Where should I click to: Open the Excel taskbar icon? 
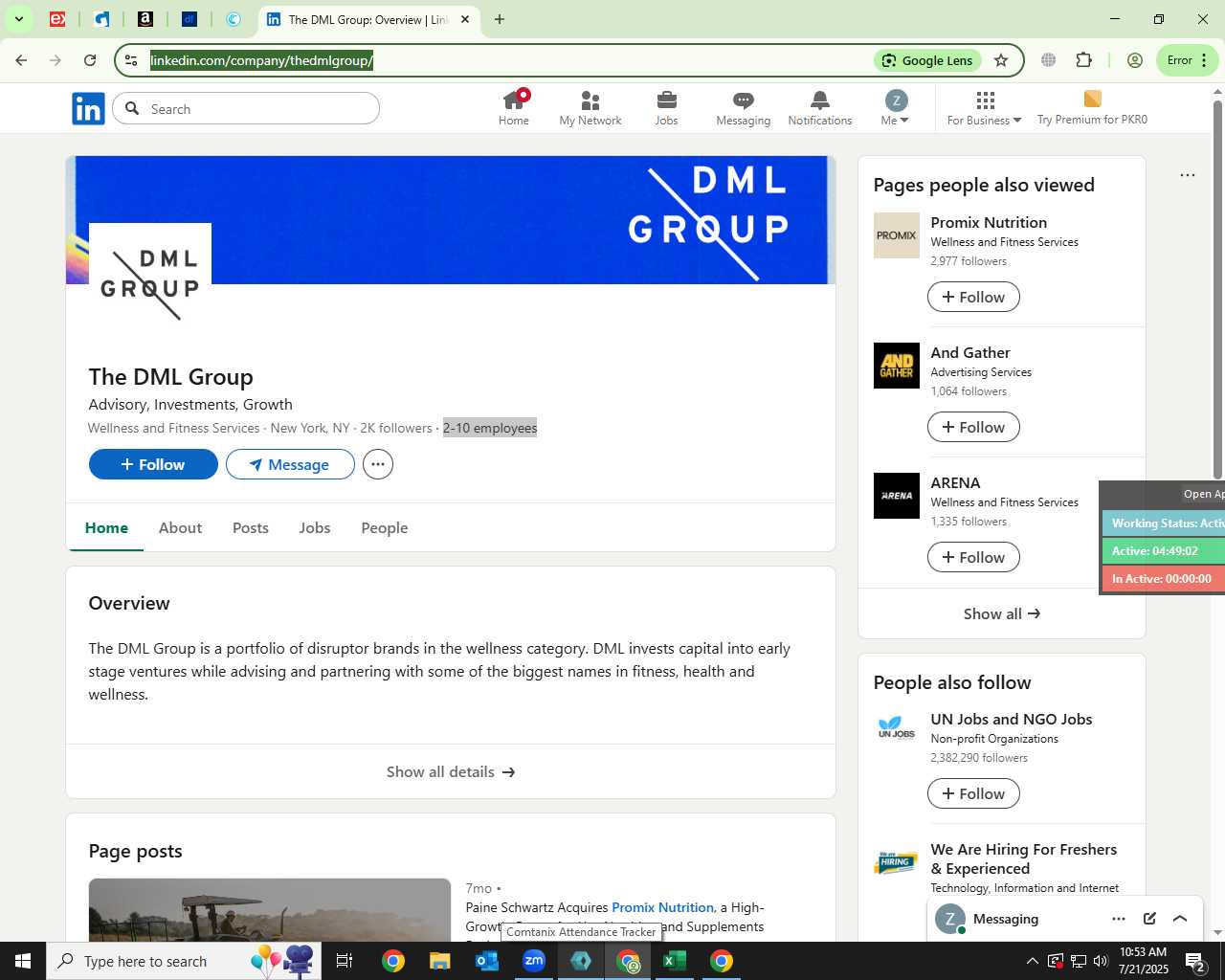(x=675, y=961)
